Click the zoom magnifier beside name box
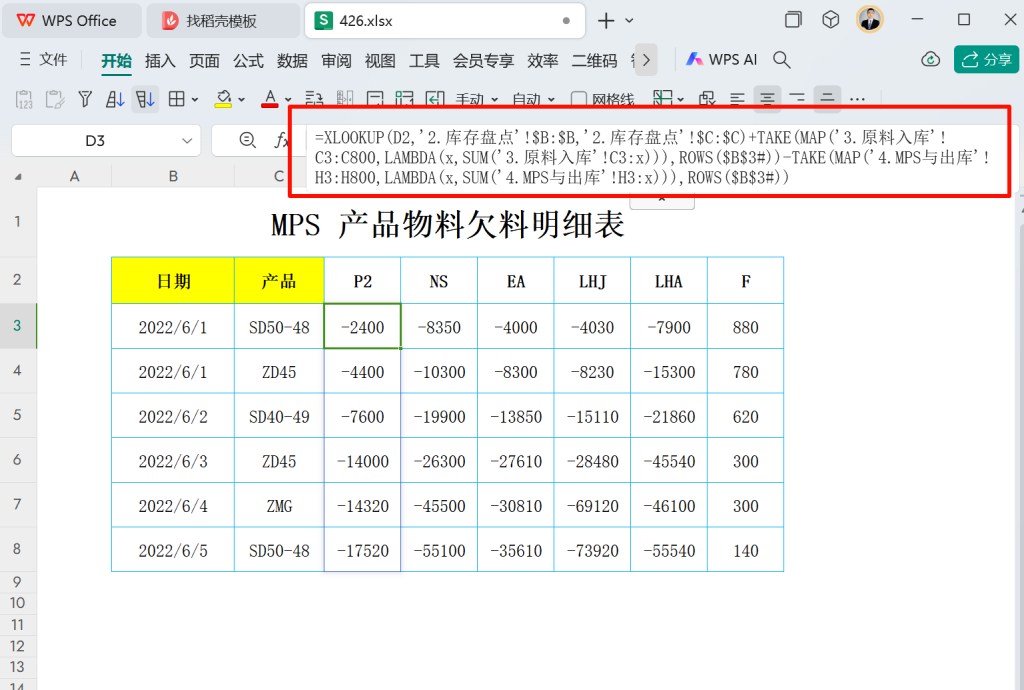Image resolution: width=1024 pixels, height=690 pixels. pos(248,140)
